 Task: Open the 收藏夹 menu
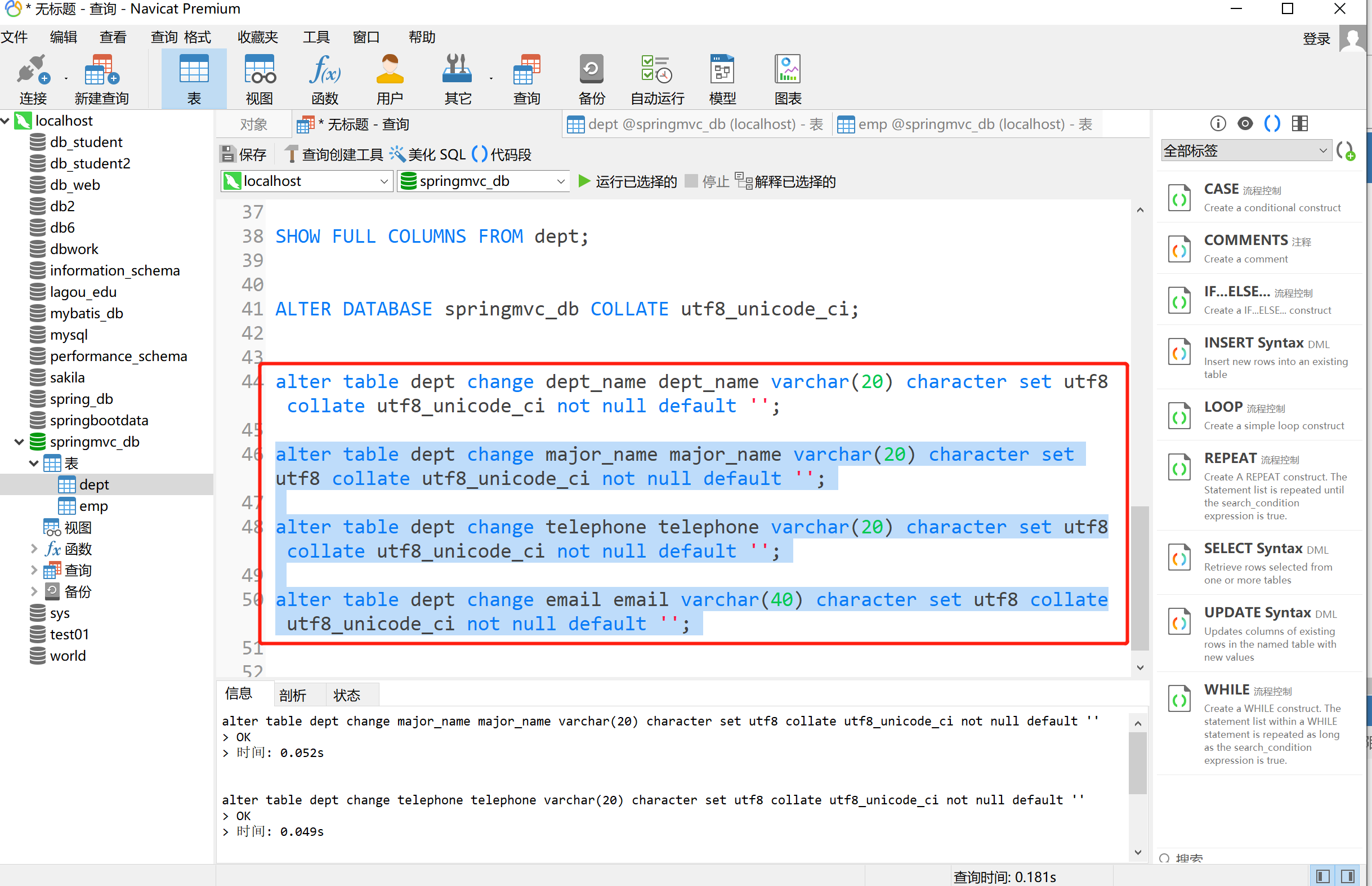point(258,37)
